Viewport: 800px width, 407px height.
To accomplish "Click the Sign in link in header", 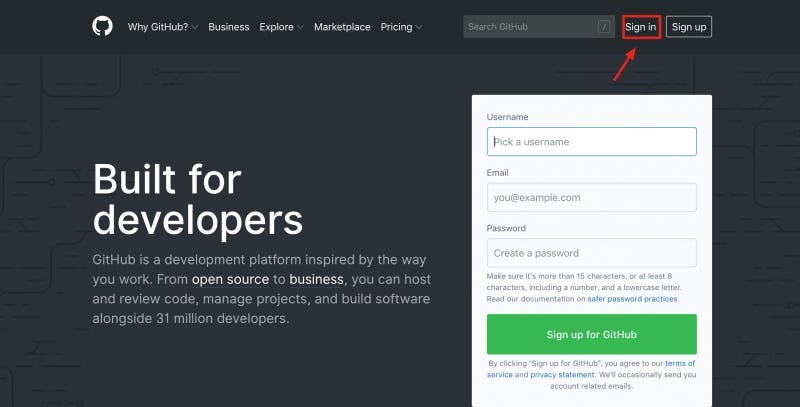I will click(641, 27).
